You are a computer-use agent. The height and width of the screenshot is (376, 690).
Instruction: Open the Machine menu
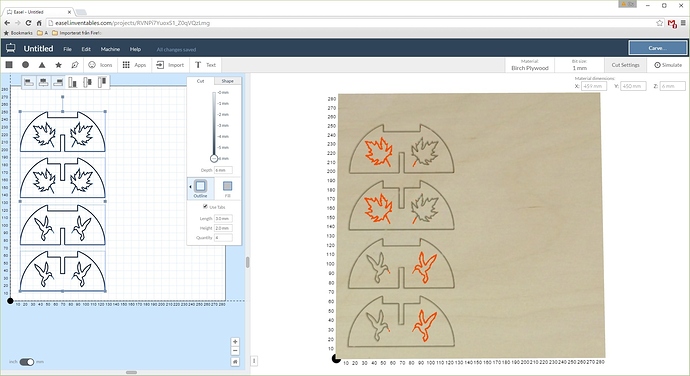tap(110, 49)
